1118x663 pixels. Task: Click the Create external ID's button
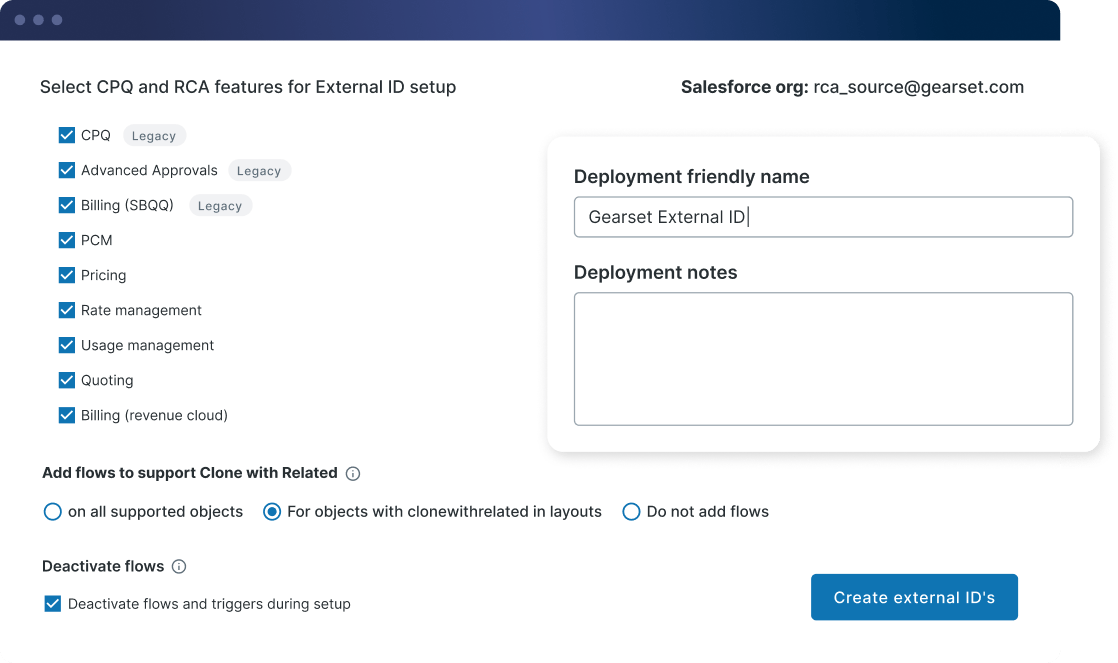914,597
